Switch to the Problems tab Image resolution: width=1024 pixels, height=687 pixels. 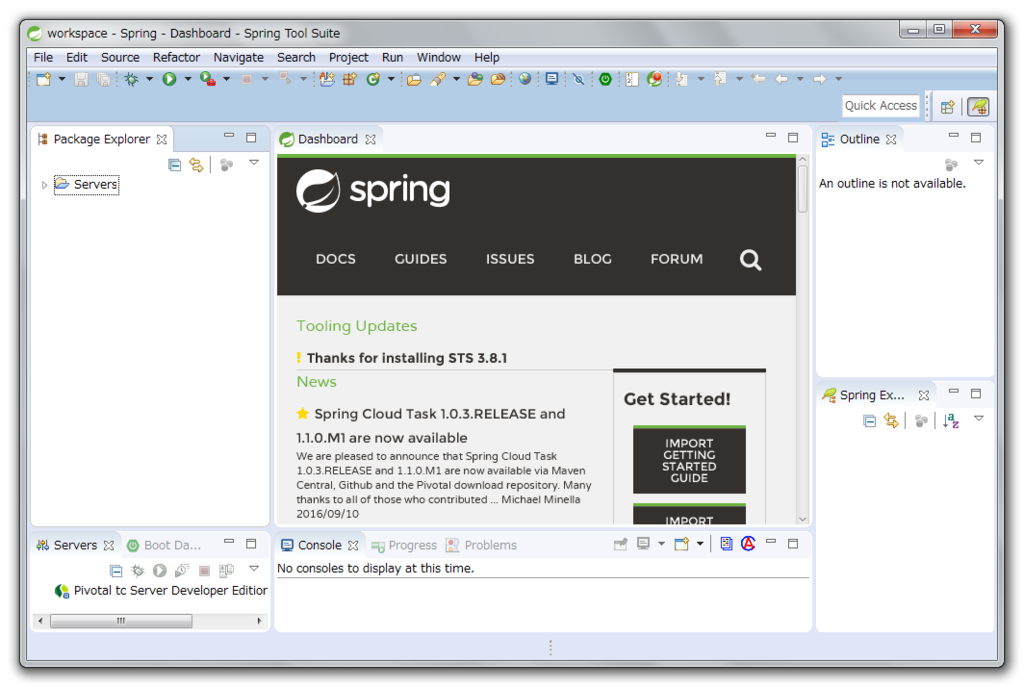[x=481, y=545]
